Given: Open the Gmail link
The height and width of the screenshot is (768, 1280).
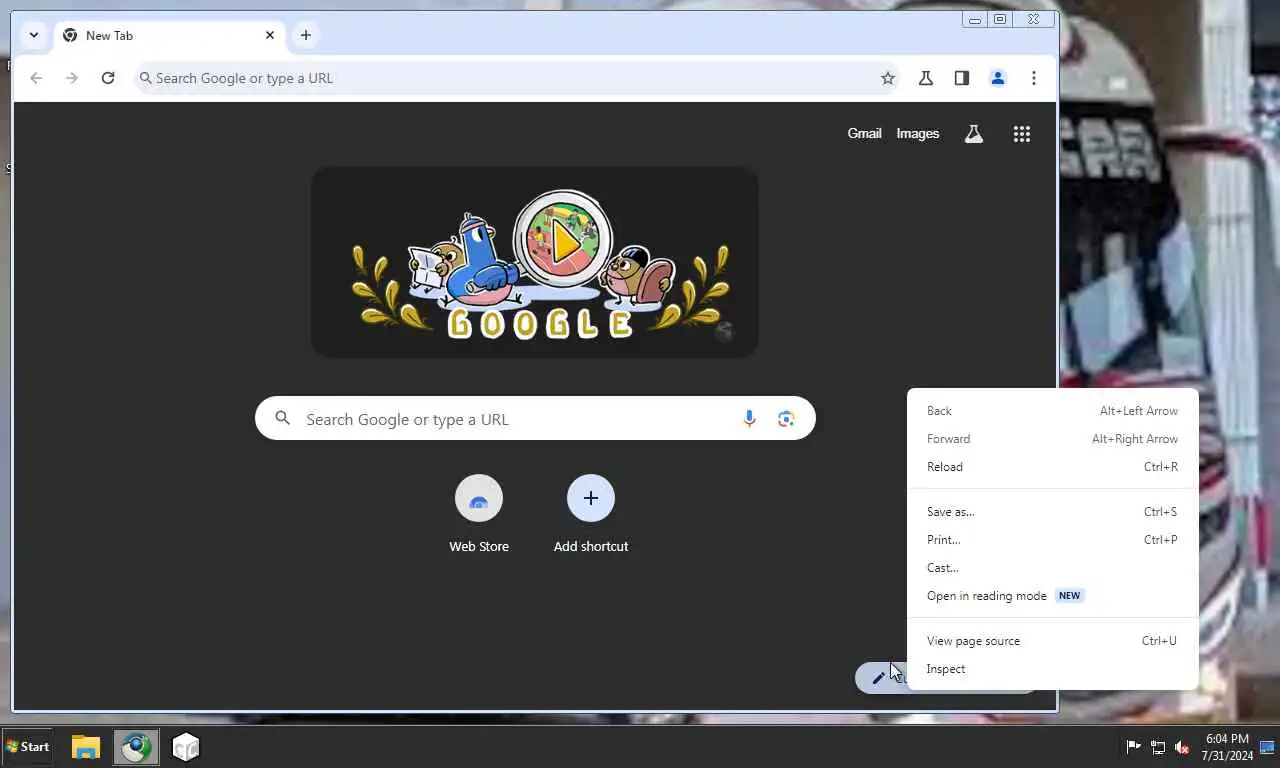Looking at the screenshot, I should coord(864,133).
